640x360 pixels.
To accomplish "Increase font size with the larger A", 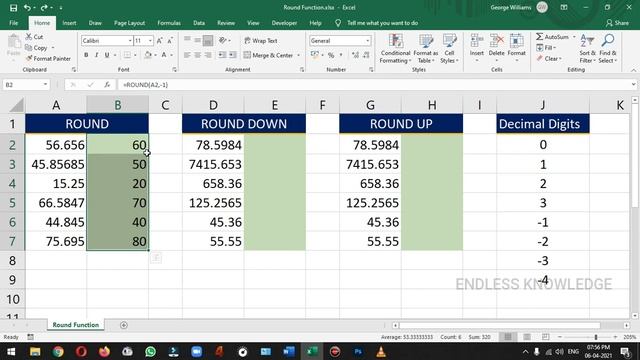I will click(x=160, y=40).
